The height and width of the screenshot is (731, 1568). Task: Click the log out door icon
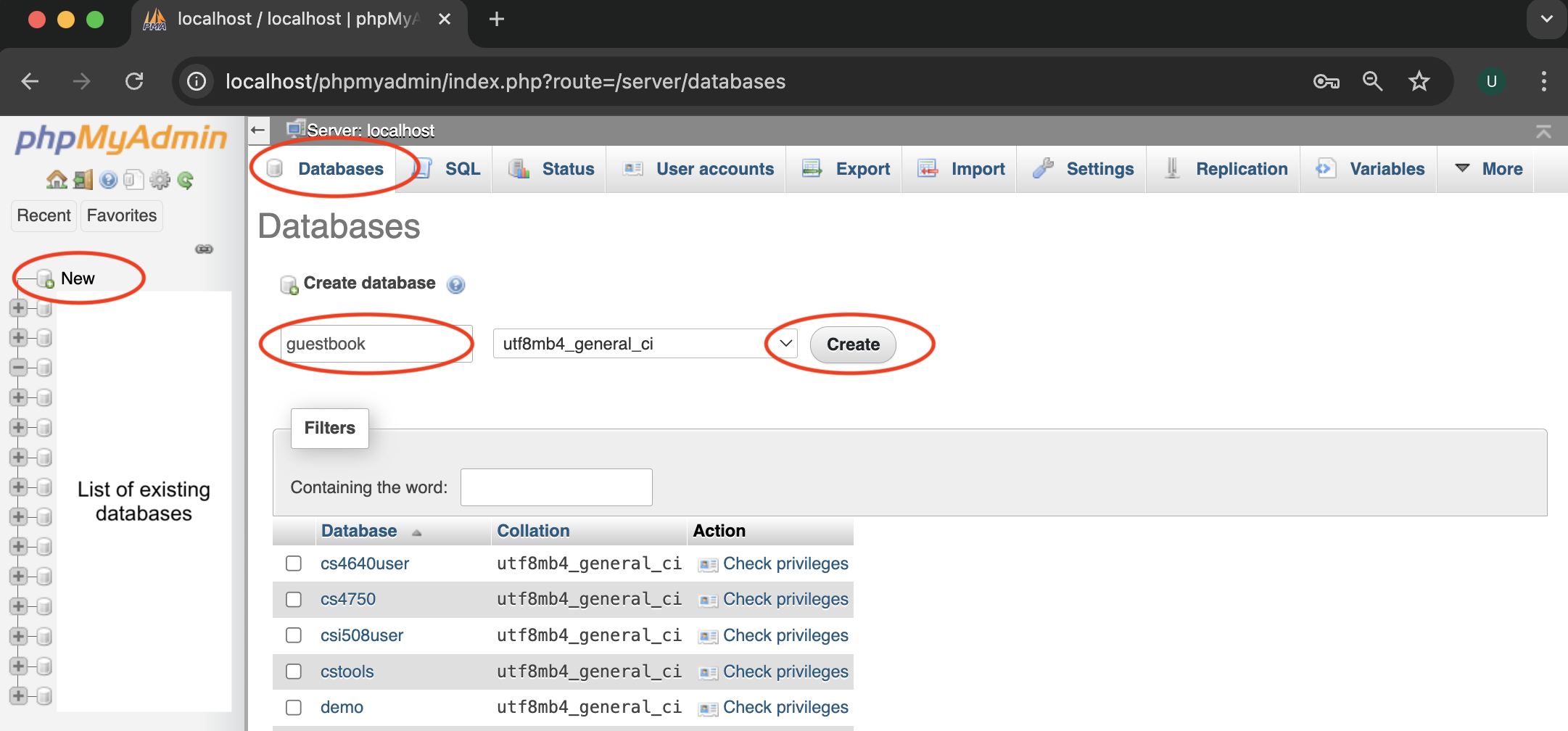[x=83, y=180]
